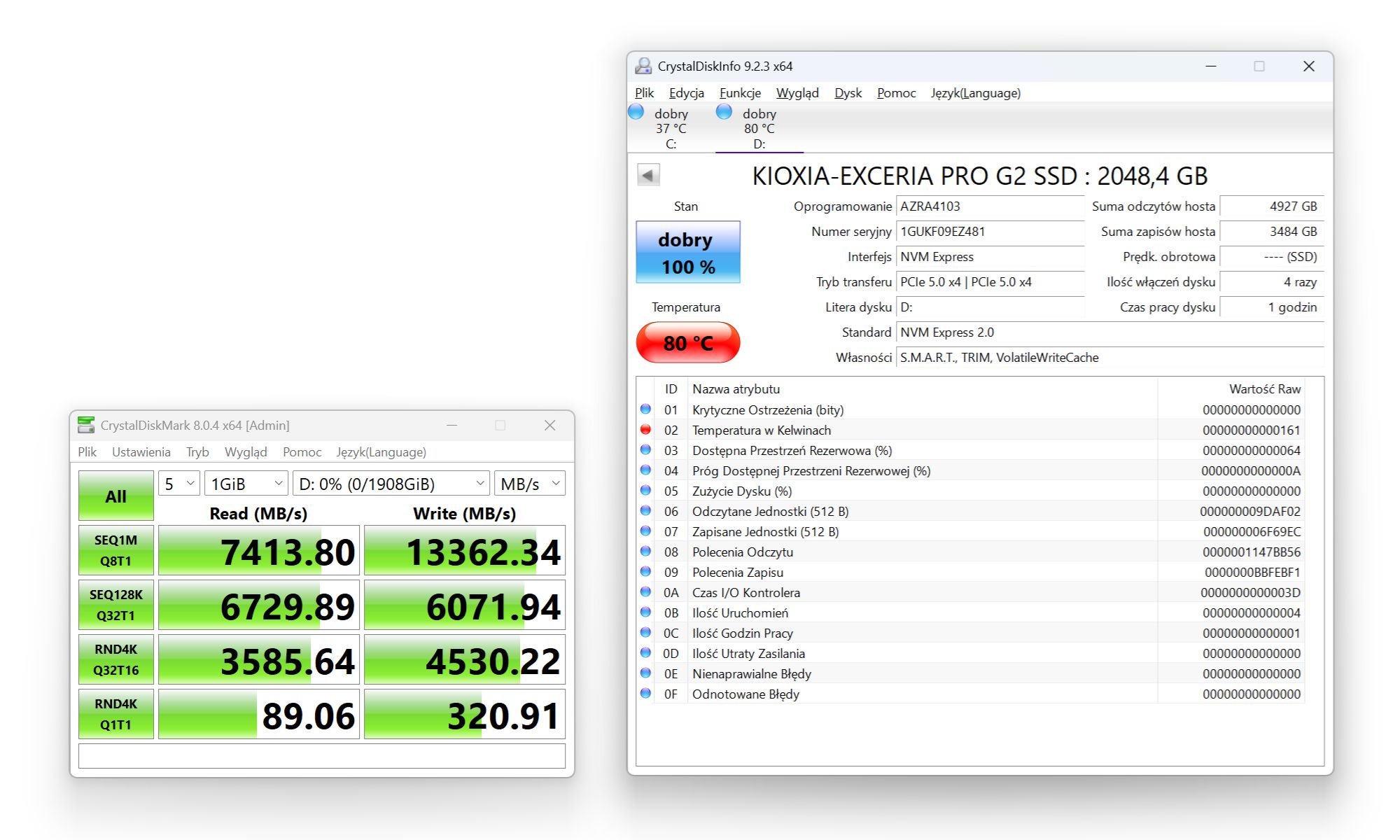Open the Plik menu in CrystalDiskInfo
Image resolution: width=1400 pixels, height=840 pixels.
tap(644, 93)
